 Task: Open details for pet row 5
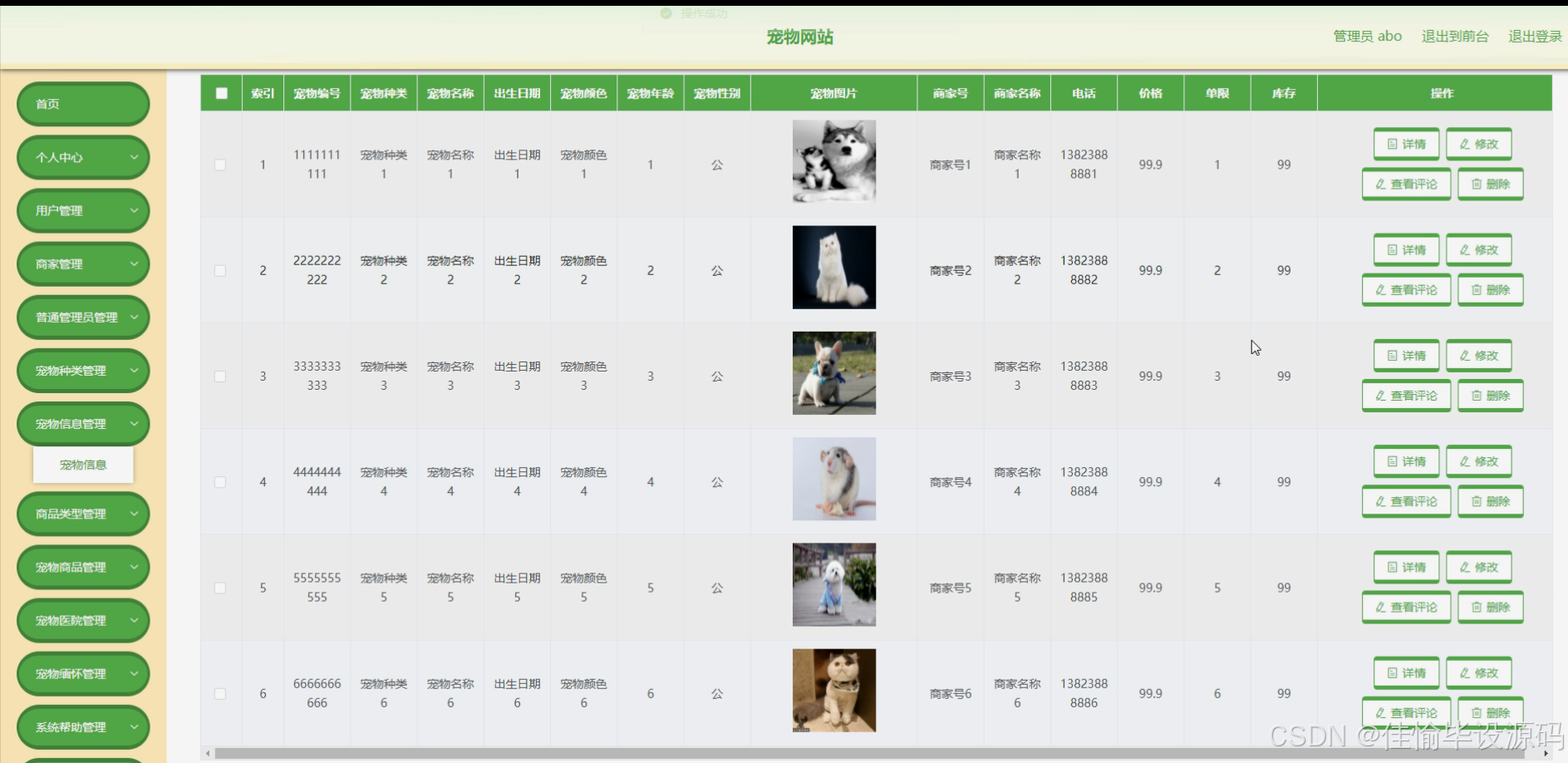(1406, 567)
